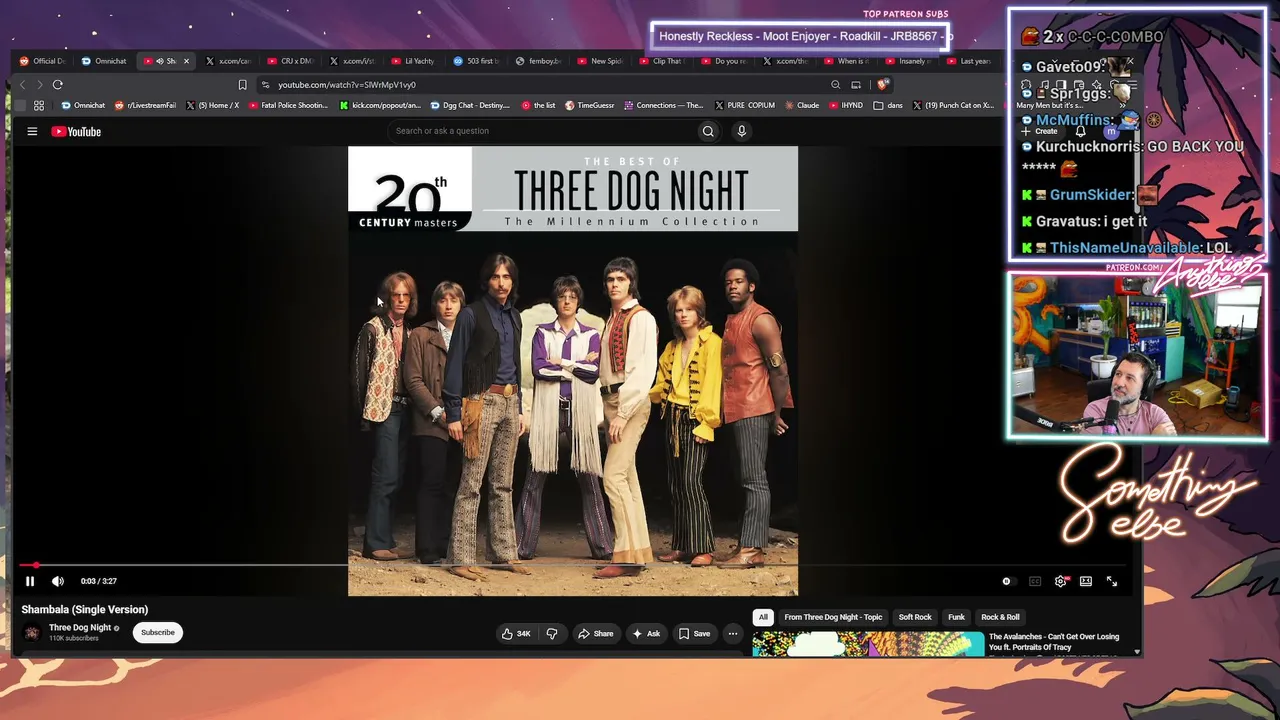Pause the Shambala video
Image resolution: width=1280 pixels, height=720 pixels.
[x=30, y=581]
